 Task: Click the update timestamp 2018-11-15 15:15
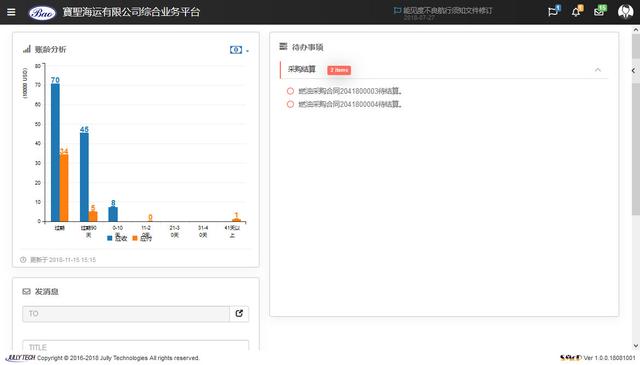click(72, 260)
